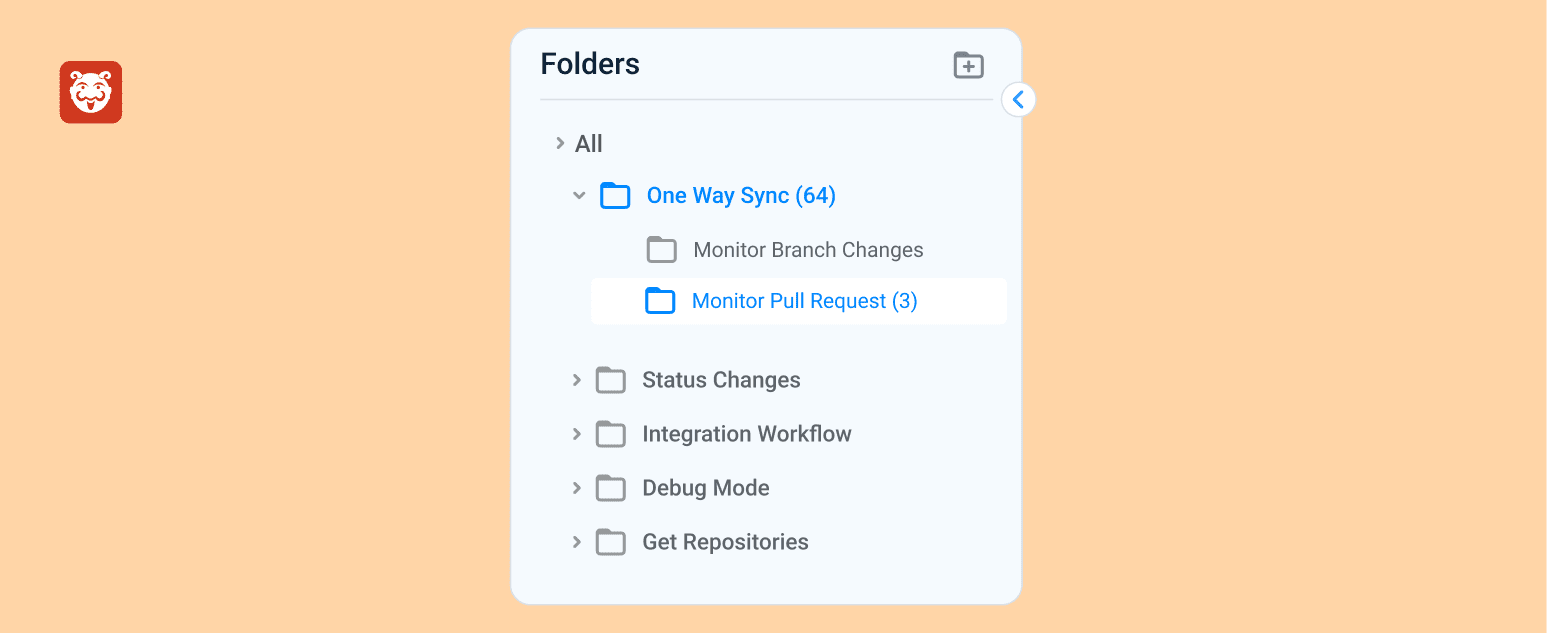Click the Monitor Pull Request folder icon
The width and height of the screenshot is (1547, 633).
[660, 301]
